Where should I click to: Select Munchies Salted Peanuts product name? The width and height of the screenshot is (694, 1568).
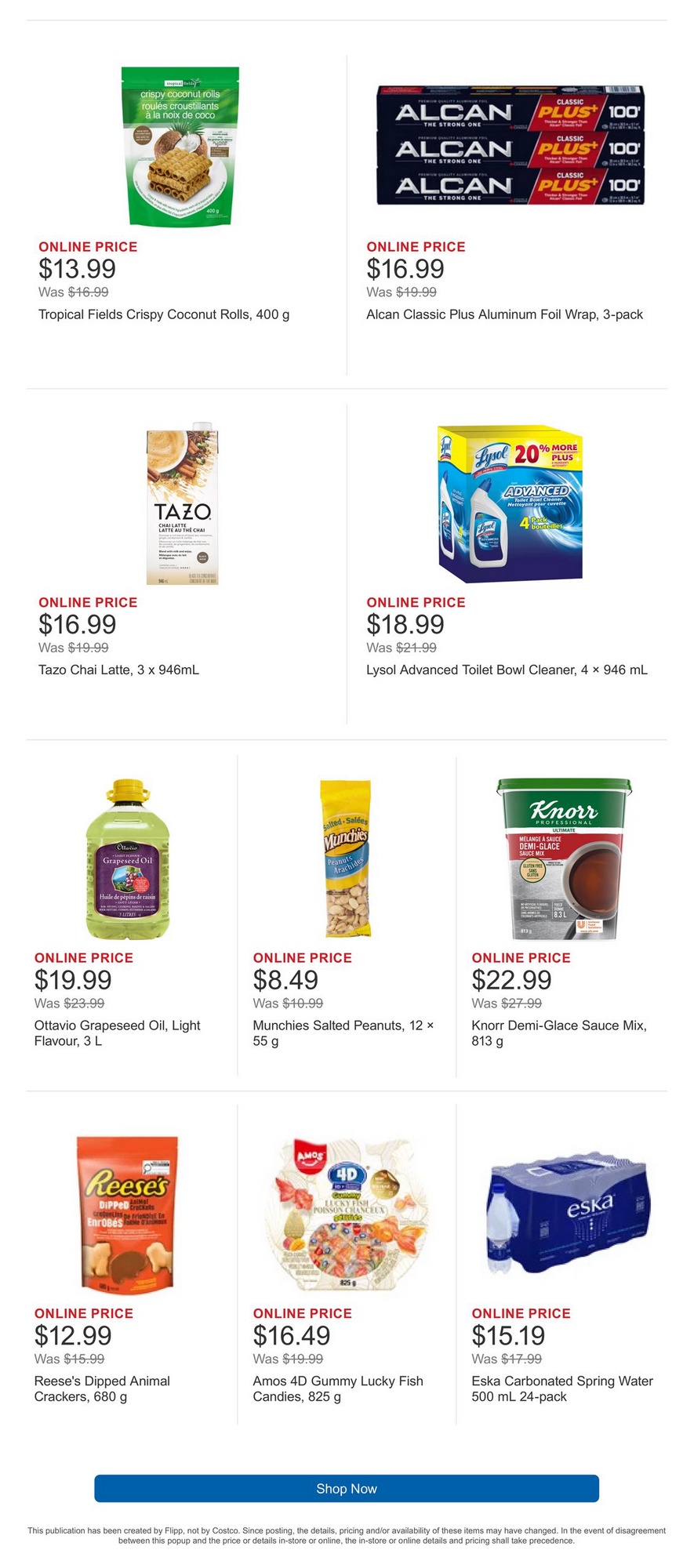(343, 1033)
